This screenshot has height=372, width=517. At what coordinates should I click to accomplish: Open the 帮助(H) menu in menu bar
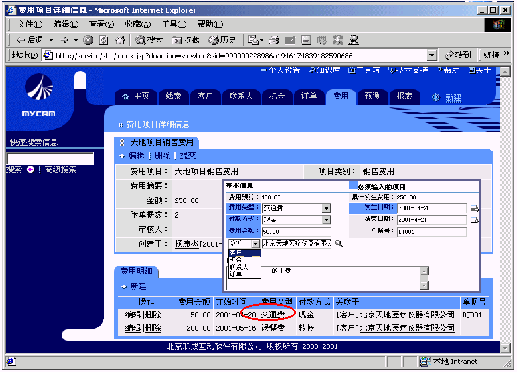(210, 24)
